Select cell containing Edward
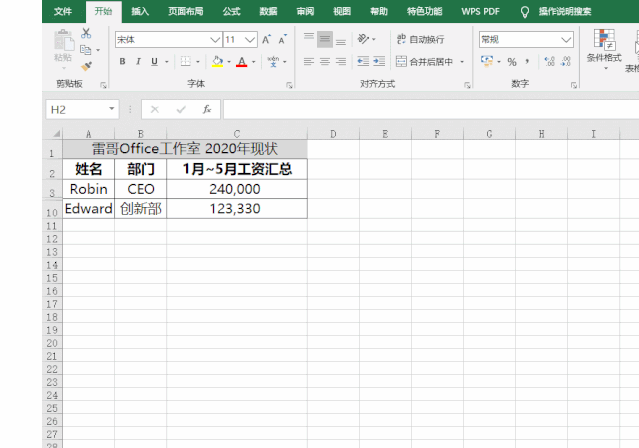This screenshot has height=448, width=639. pos(88,209)
